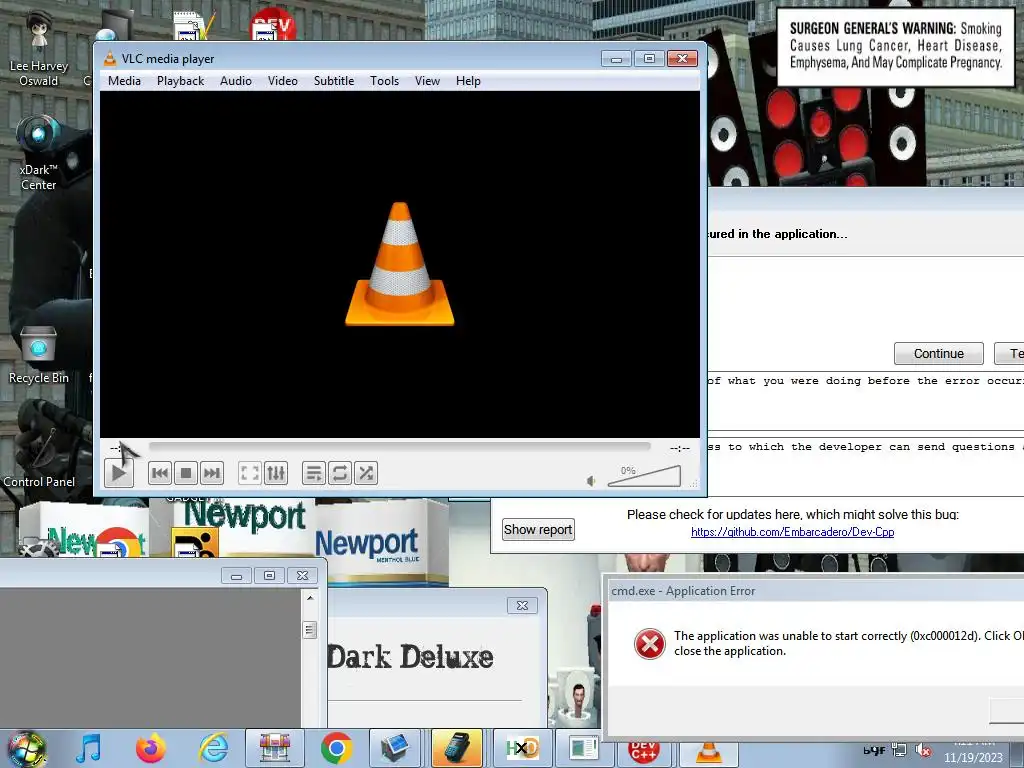The width and height of the screenshot is (1024, 768).
Task: Open the music note taskbar icon
Action: tap(88, 748)
